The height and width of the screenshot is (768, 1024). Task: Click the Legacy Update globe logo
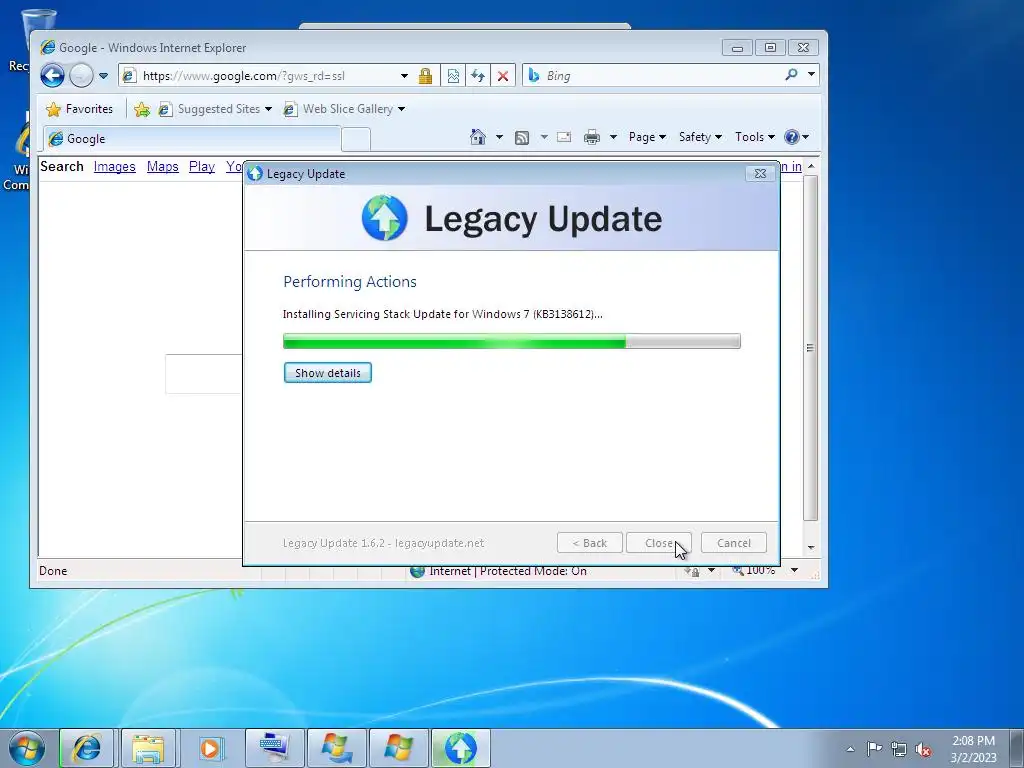tap(385, 217)
